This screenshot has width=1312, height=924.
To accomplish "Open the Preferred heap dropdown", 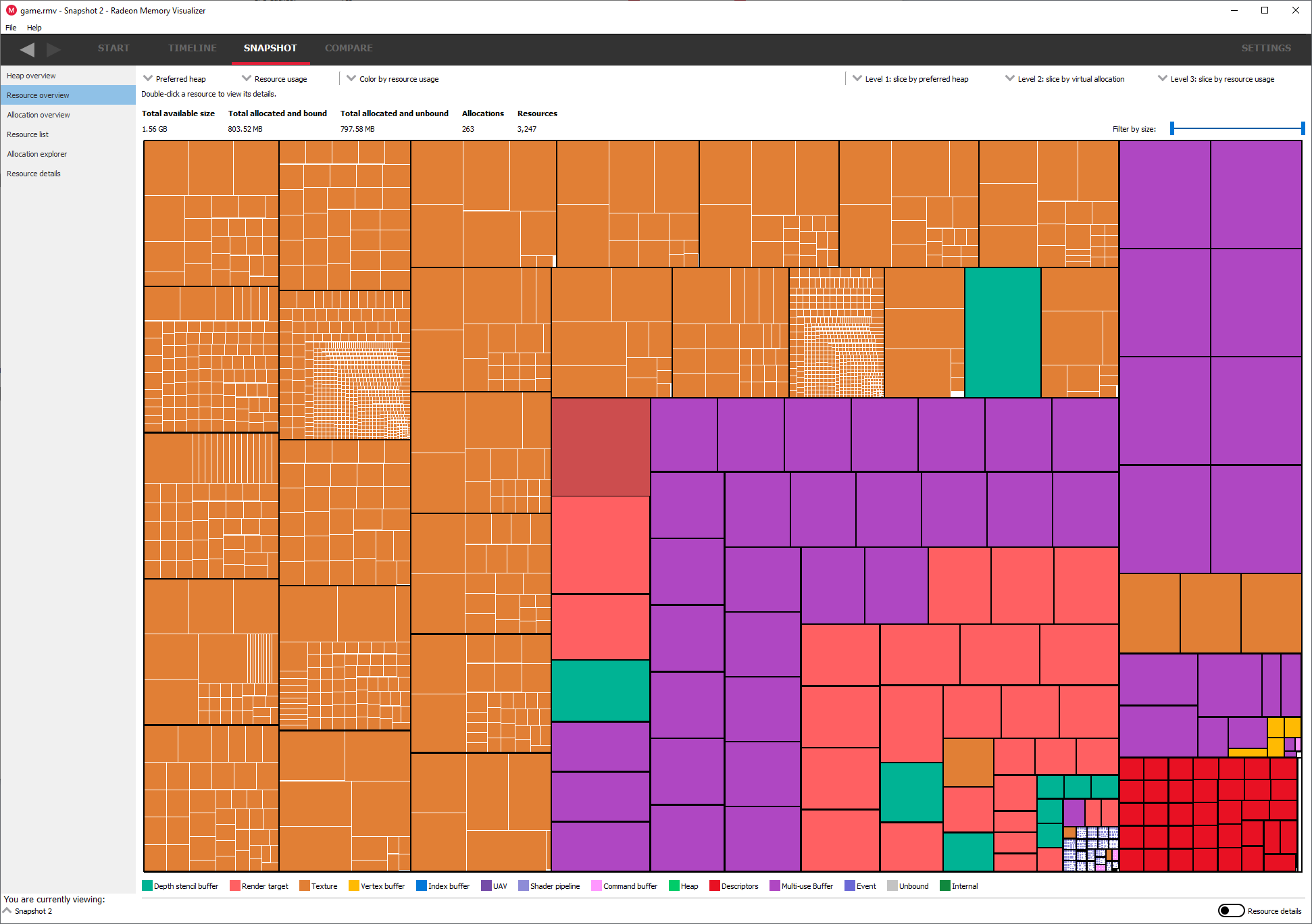I will [174, 79].
